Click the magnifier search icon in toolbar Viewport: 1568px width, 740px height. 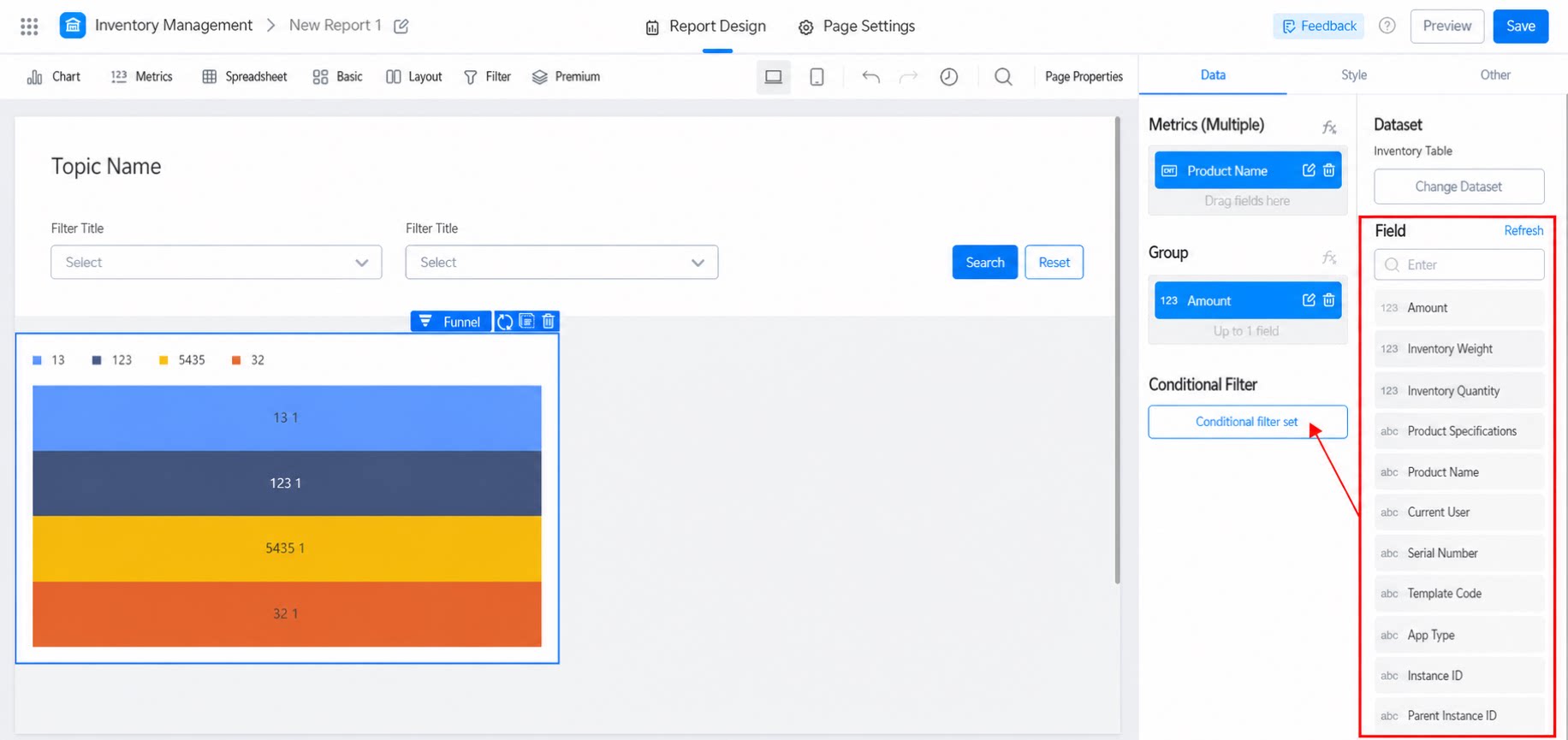[x=1003, y=77]
